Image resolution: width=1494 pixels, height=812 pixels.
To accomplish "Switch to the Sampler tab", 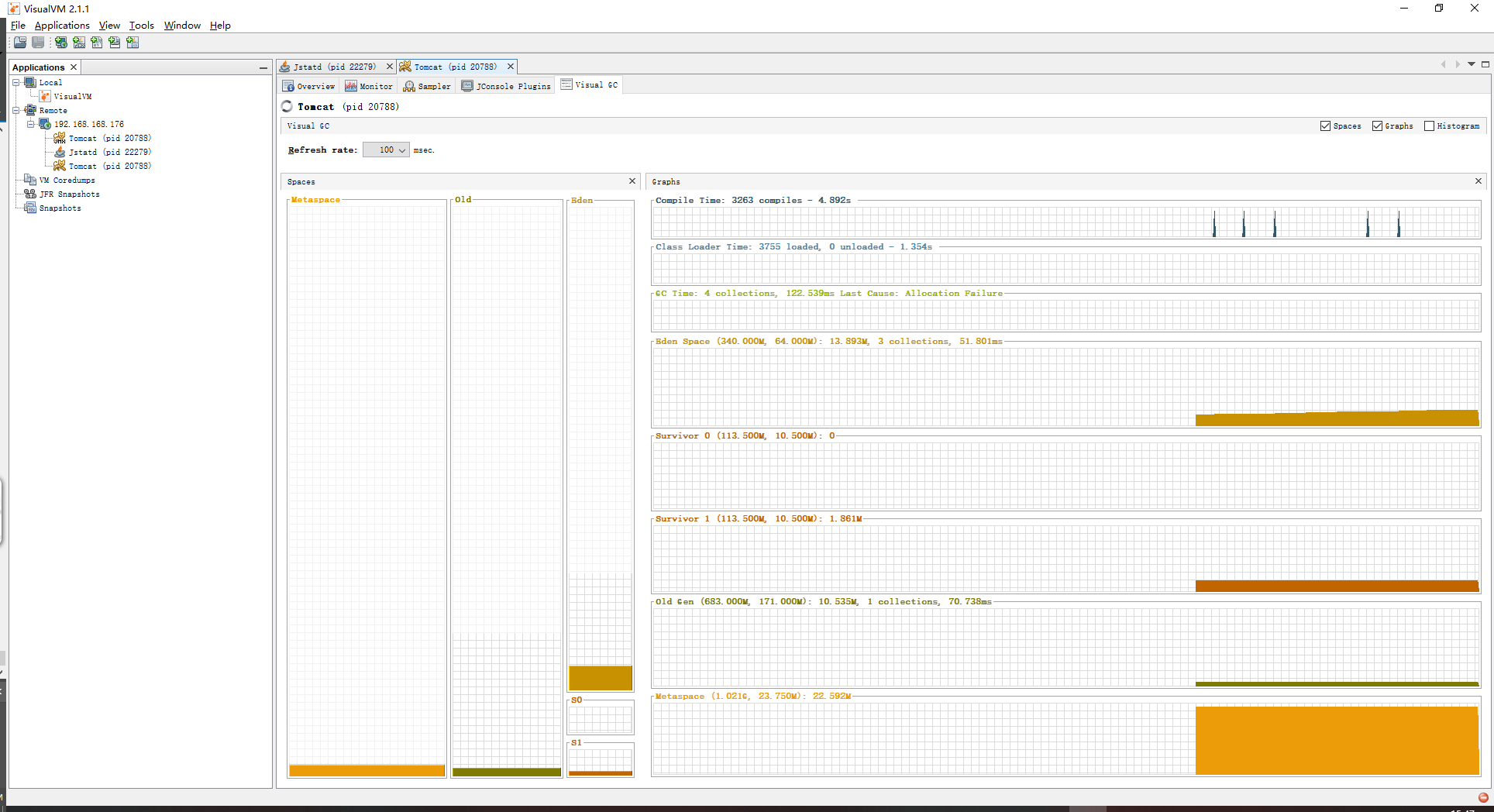I will point(427,86).
